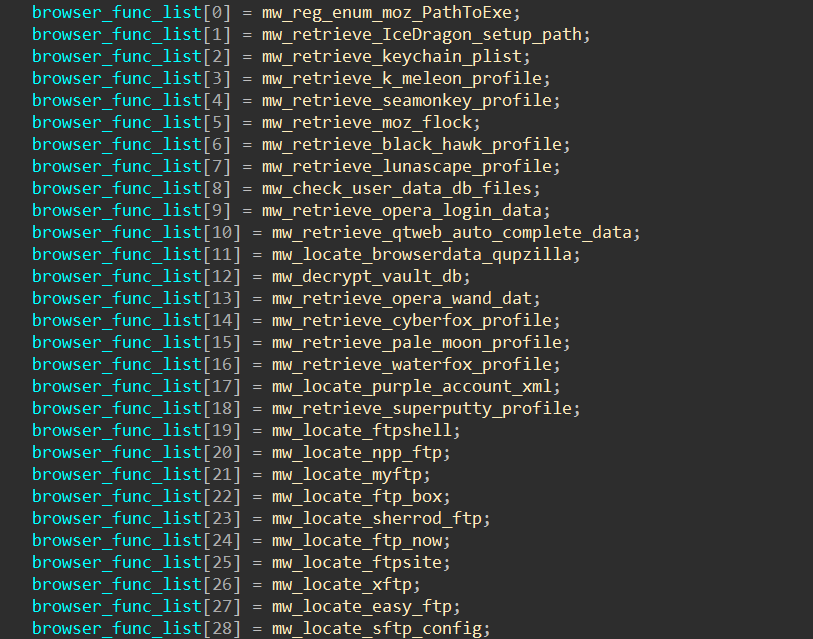Place cursor on mw_locate_easy_ftp function name
The image size is (813, 639).
[x=366, y=606]
